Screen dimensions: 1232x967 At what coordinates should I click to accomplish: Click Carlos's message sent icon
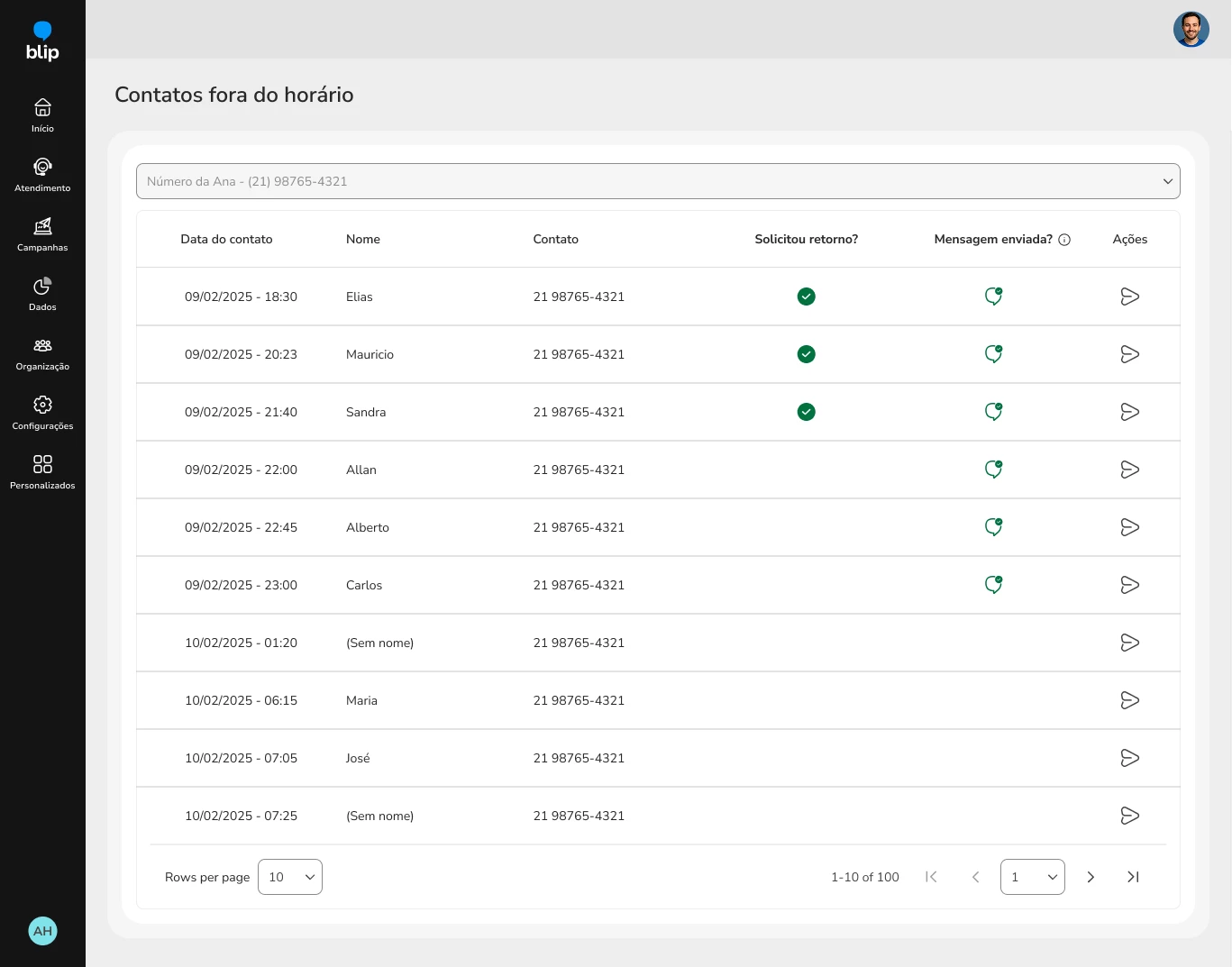[x=993, y=585]
